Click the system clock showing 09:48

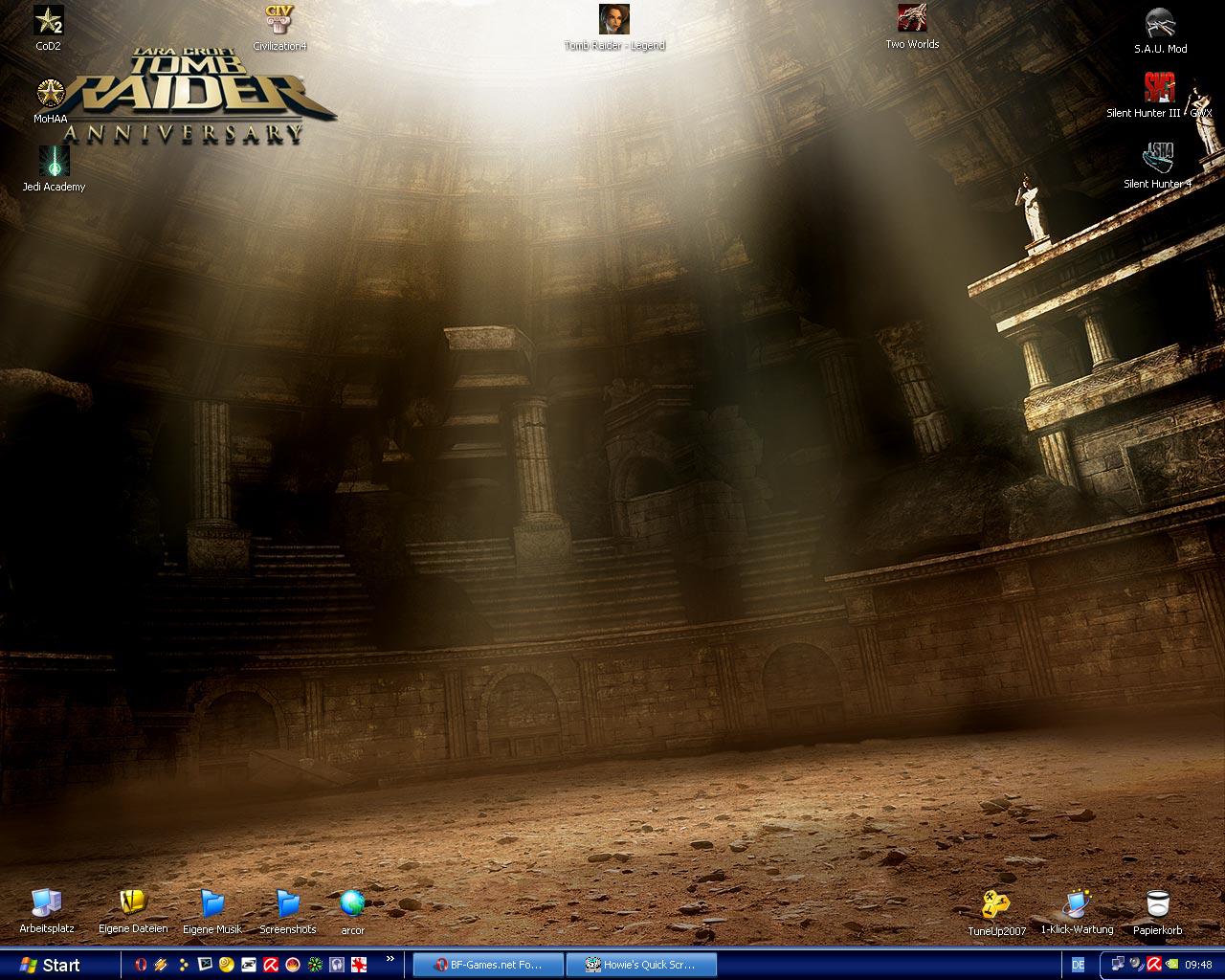pyautogui.click(x=1198, y=965)
